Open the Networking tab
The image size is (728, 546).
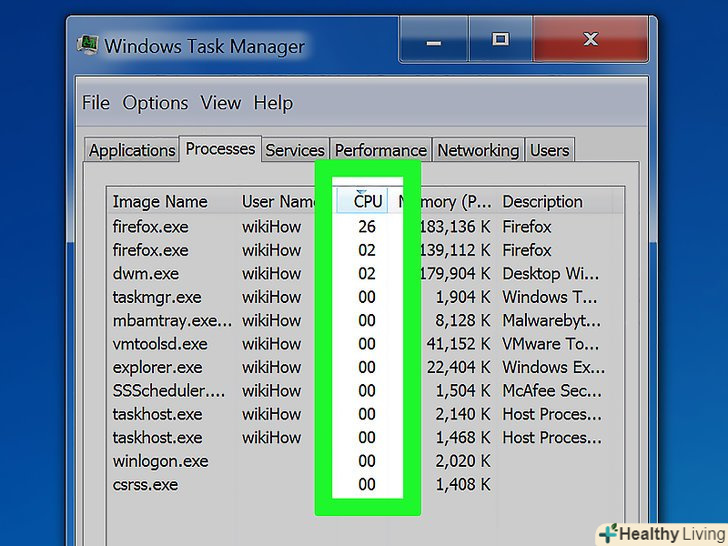click(x=478, y=150)
